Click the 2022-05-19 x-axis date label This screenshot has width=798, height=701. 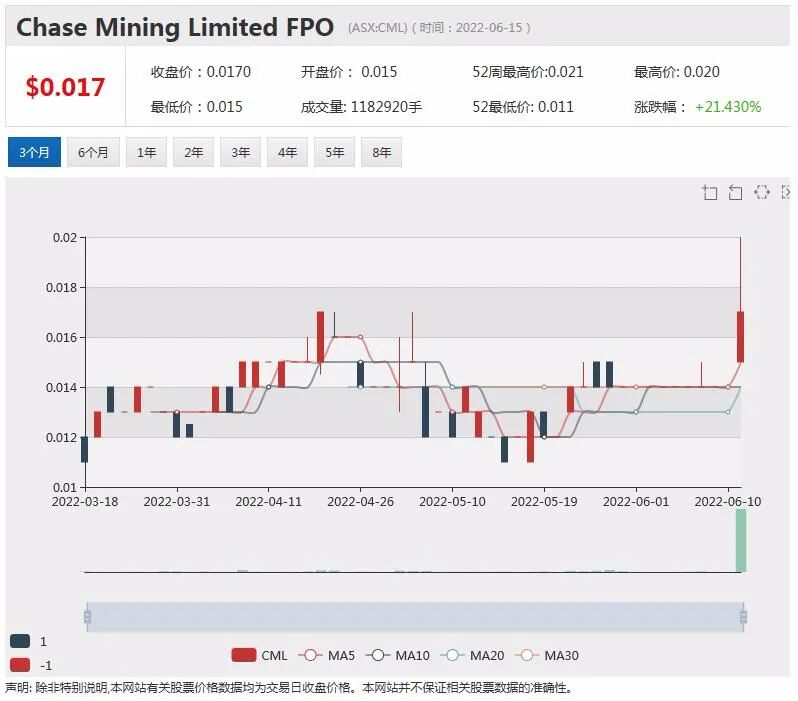click(x=544, y=501)
